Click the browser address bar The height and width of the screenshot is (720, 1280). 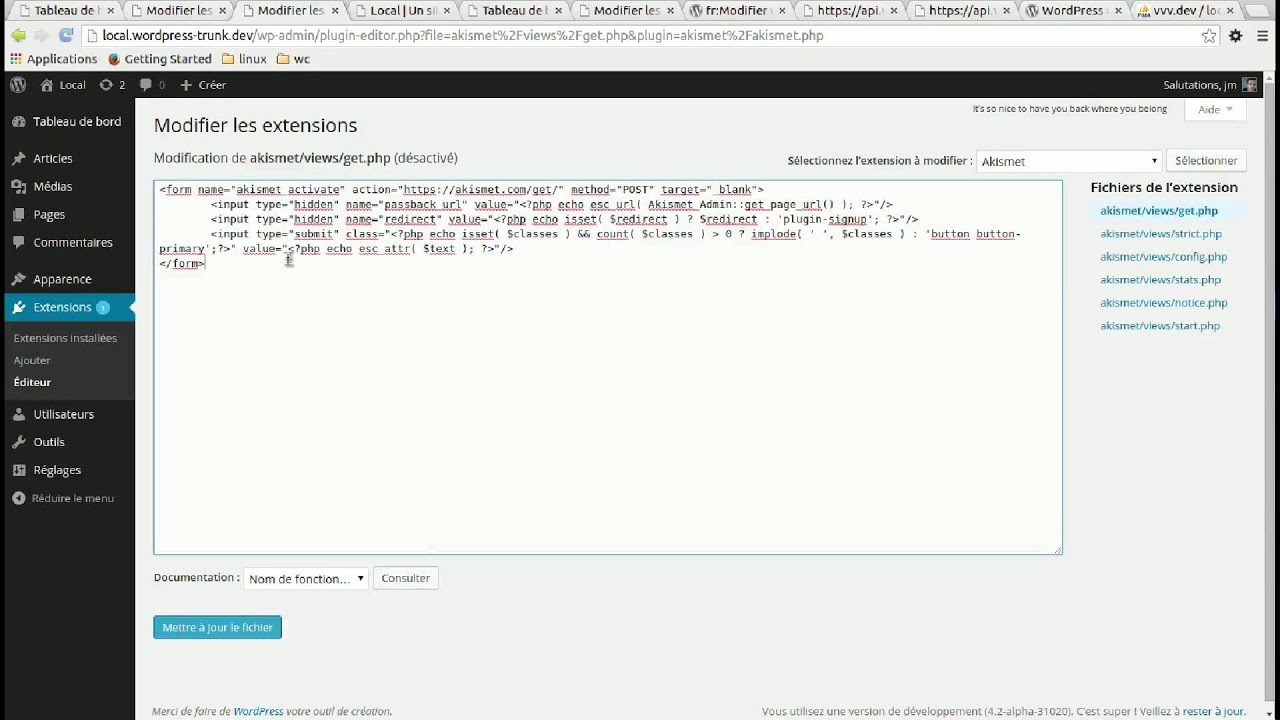coord(640,35)
